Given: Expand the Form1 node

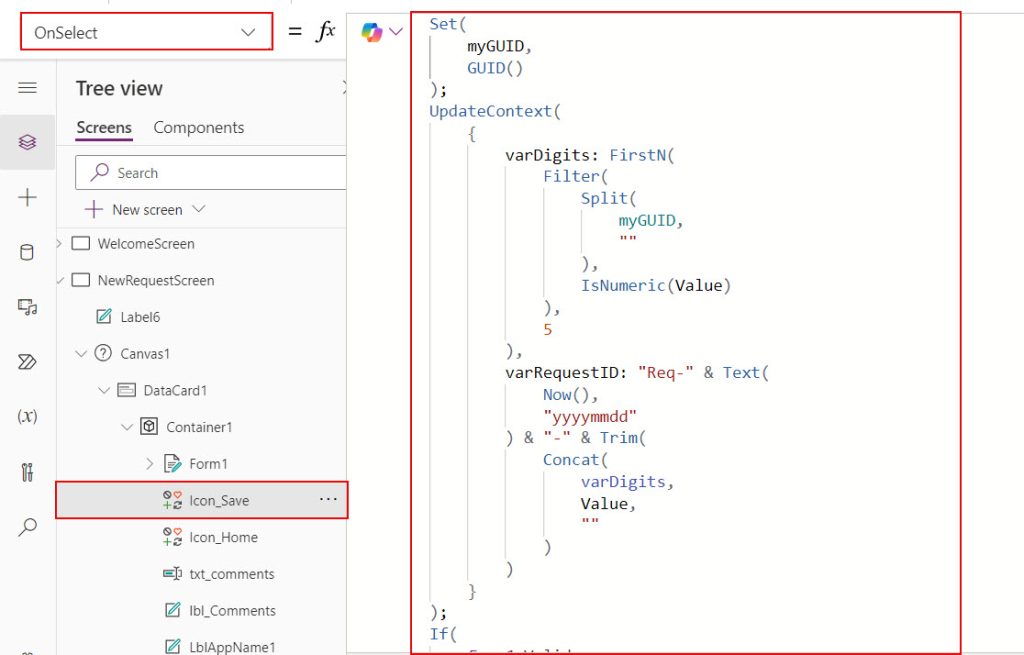Looking at the screenshot, I should 150,464.
